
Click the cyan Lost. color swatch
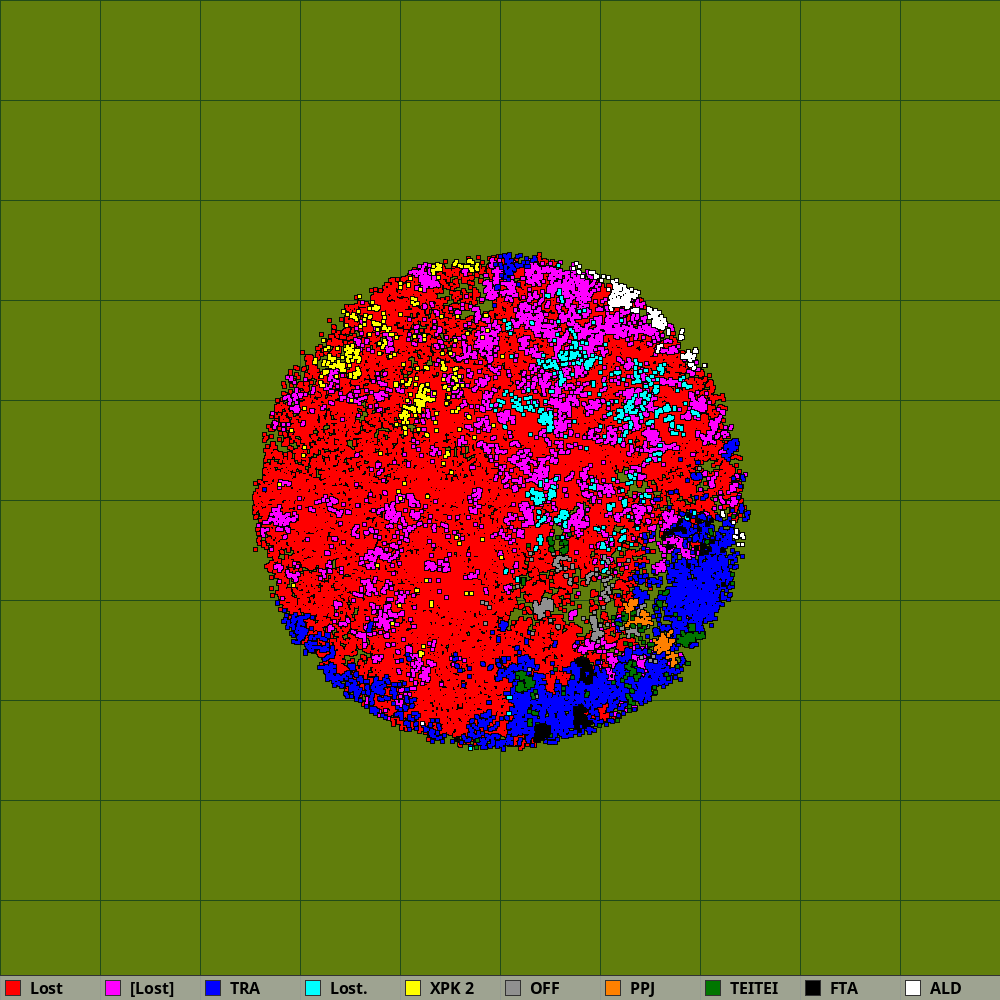(313, 988)
